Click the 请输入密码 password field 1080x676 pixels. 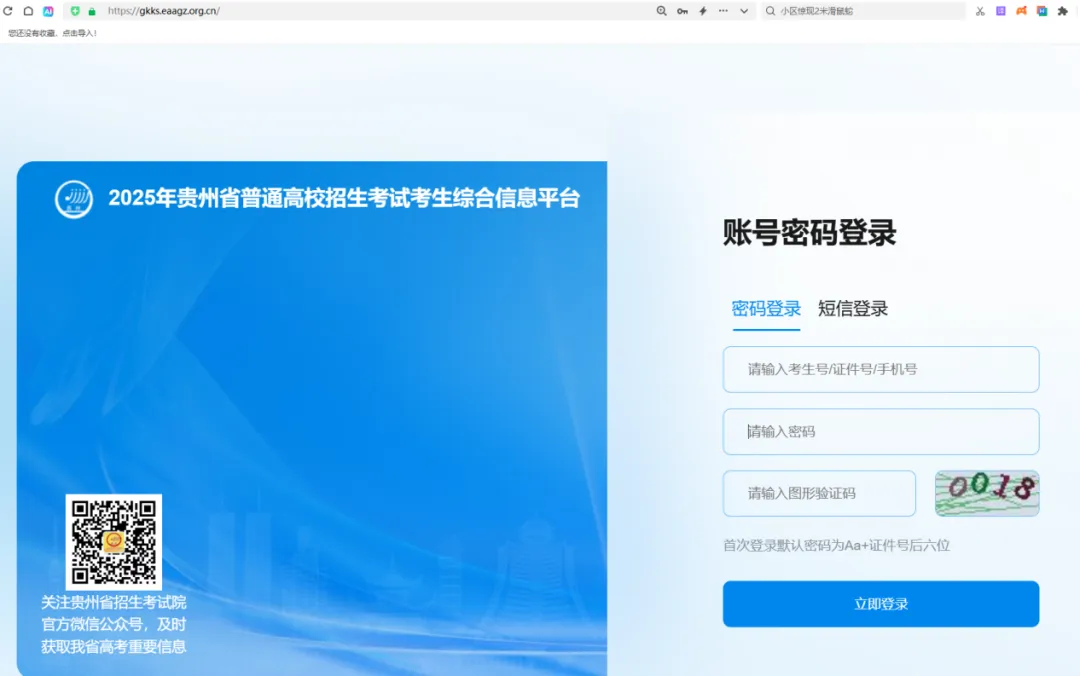pyautogui.click(x=880, y=432)
